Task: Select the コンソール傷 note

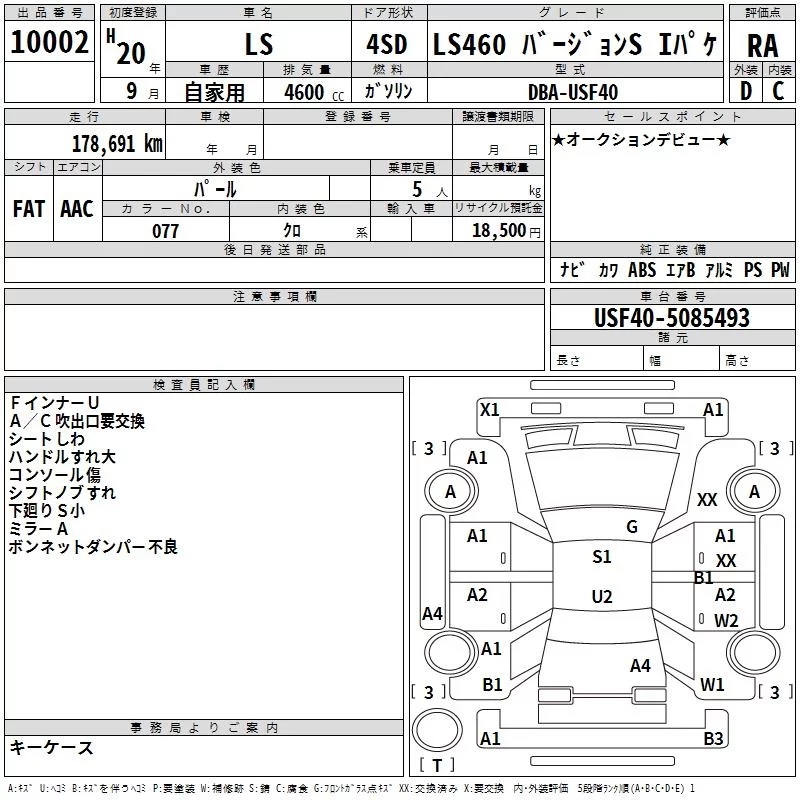Action: coord(55,474)
